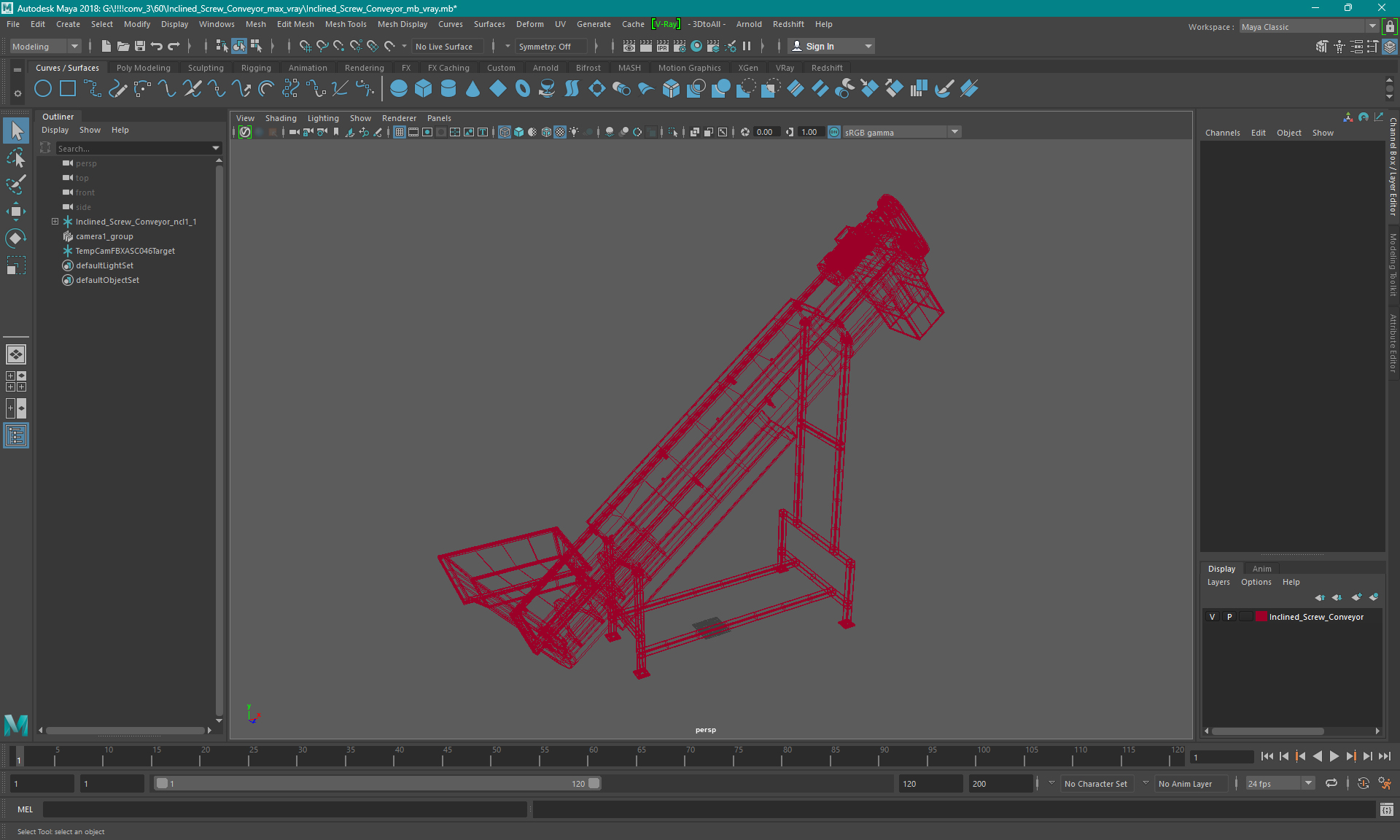Screen dimensions: 1400x840
Task: Open sRGB gamma display dropdown
Action: 954,131
